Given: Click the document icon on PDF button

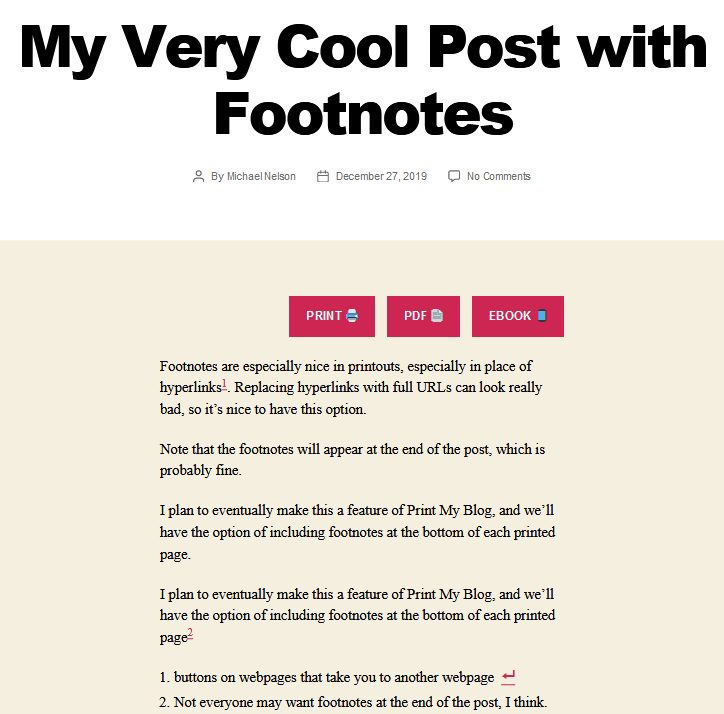Looking at the screenshot, I should coord(437,316).
